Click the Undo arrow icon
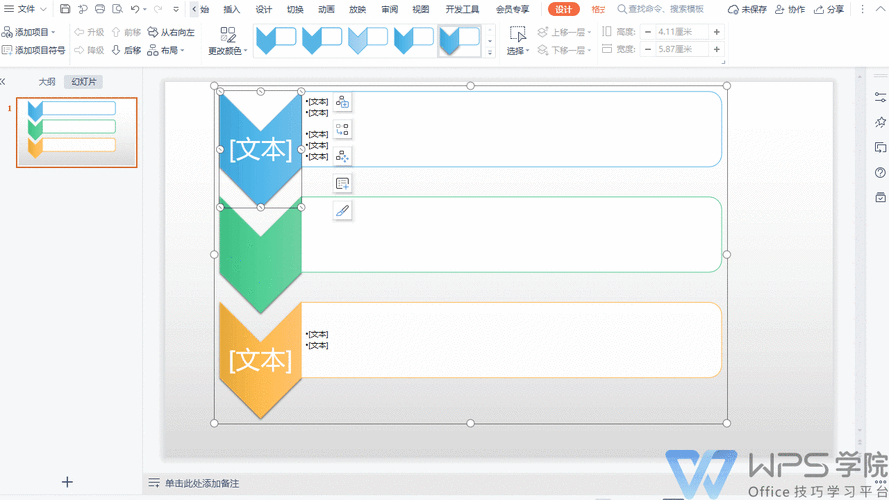 135,9
